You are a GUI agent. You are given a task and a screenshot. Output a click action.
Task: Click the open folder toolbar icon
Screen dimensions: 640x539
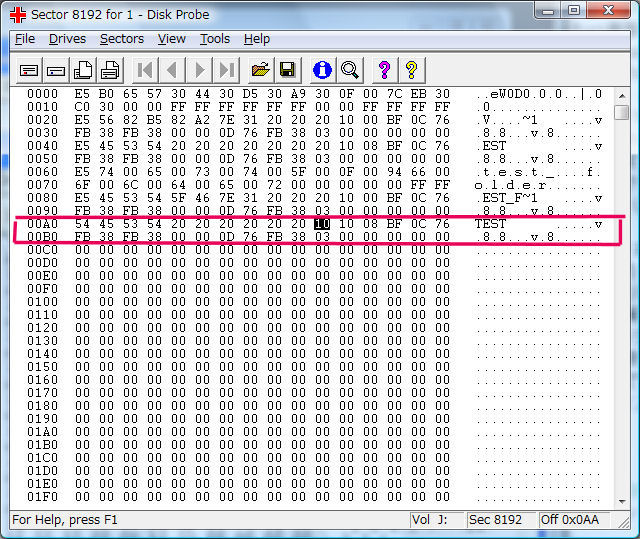click(x=261, y=70)
